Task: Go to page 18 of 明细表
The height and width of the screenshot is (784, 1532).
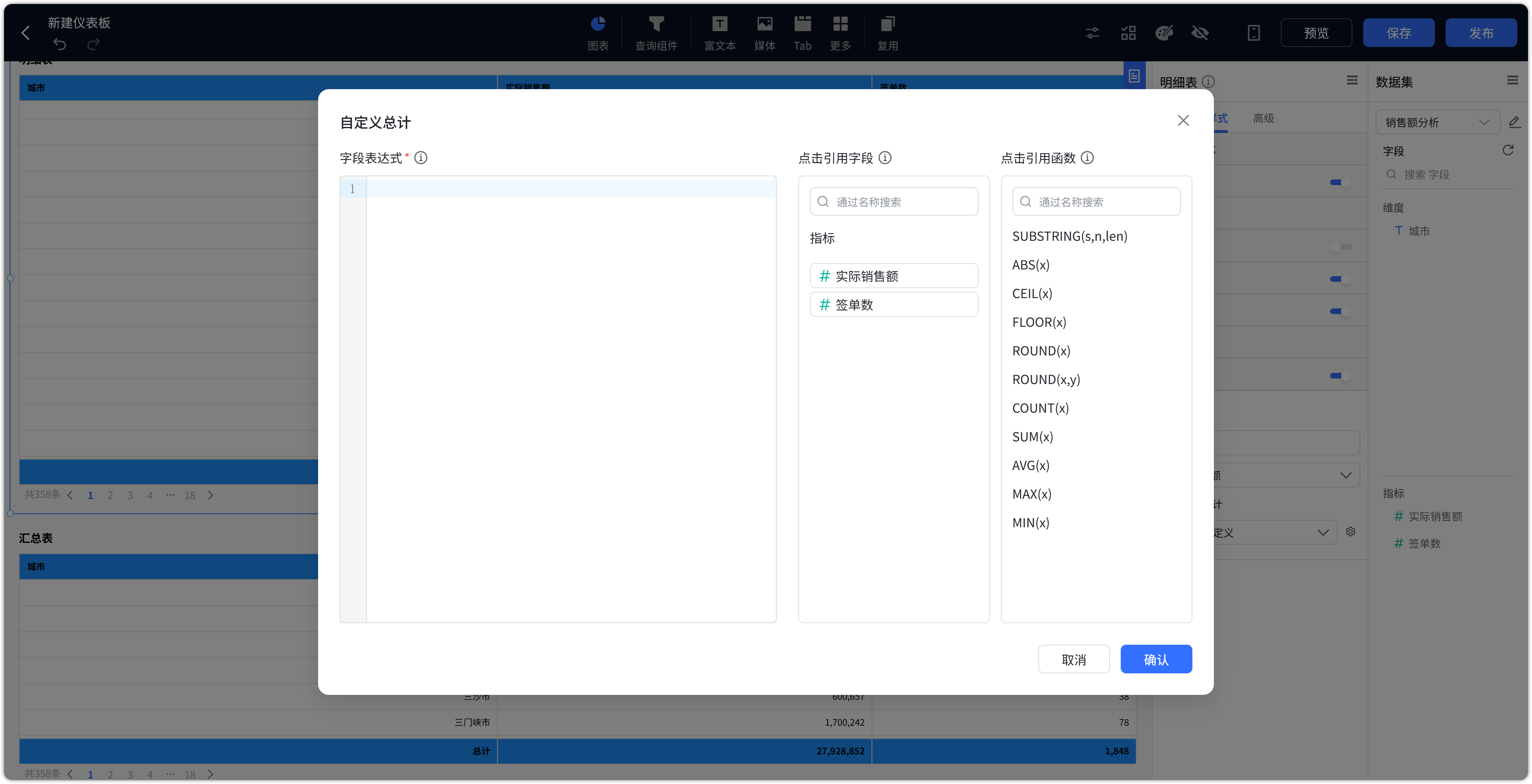Action: coord(190,495)
